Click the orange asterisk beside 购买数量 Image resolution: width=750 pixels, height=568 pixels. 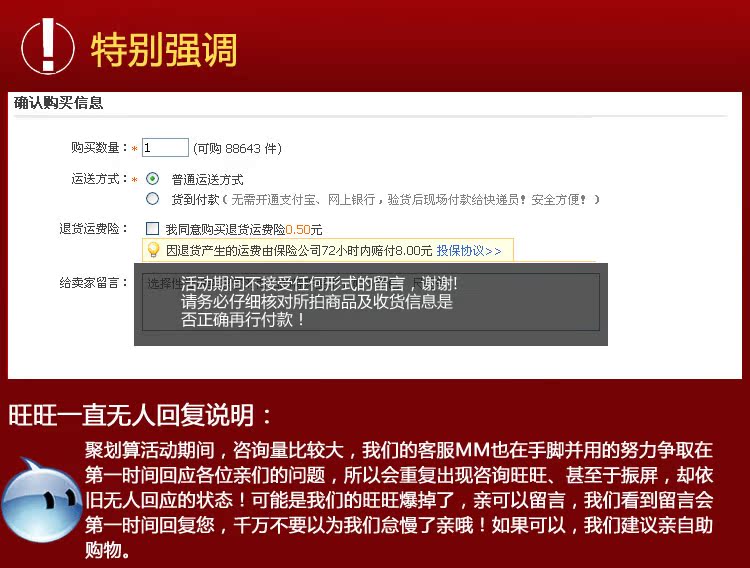coord(135,148)
